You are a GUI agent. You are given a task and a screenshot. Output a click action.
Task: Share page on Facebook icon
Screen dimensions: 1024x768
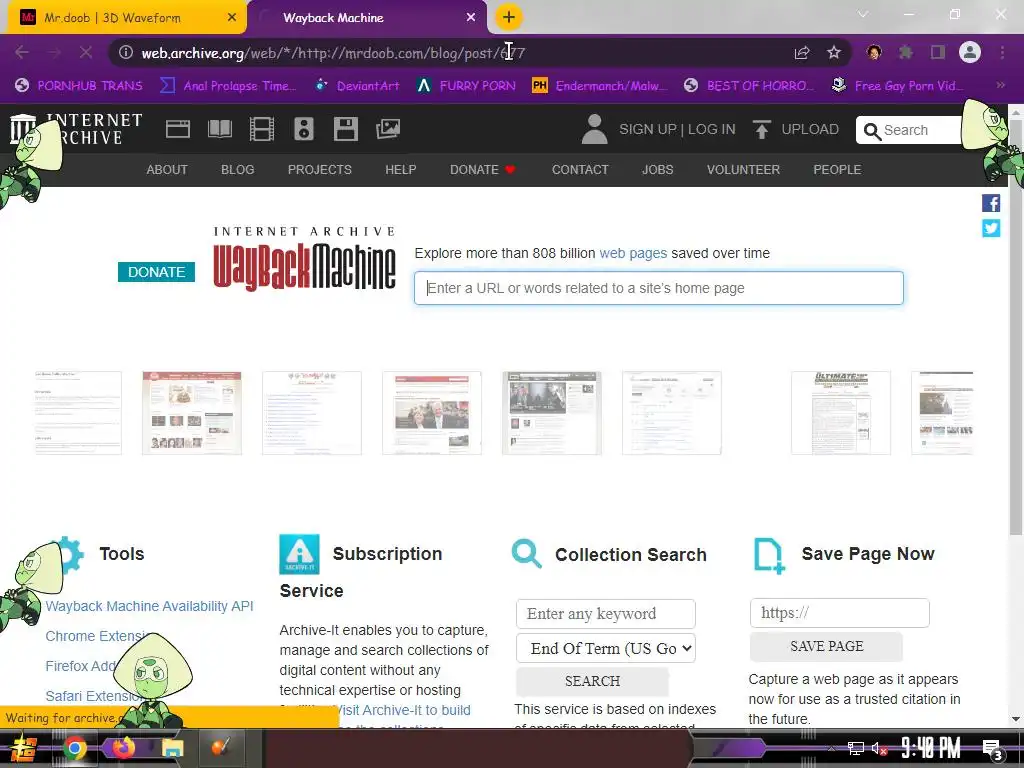click(991, 203)
